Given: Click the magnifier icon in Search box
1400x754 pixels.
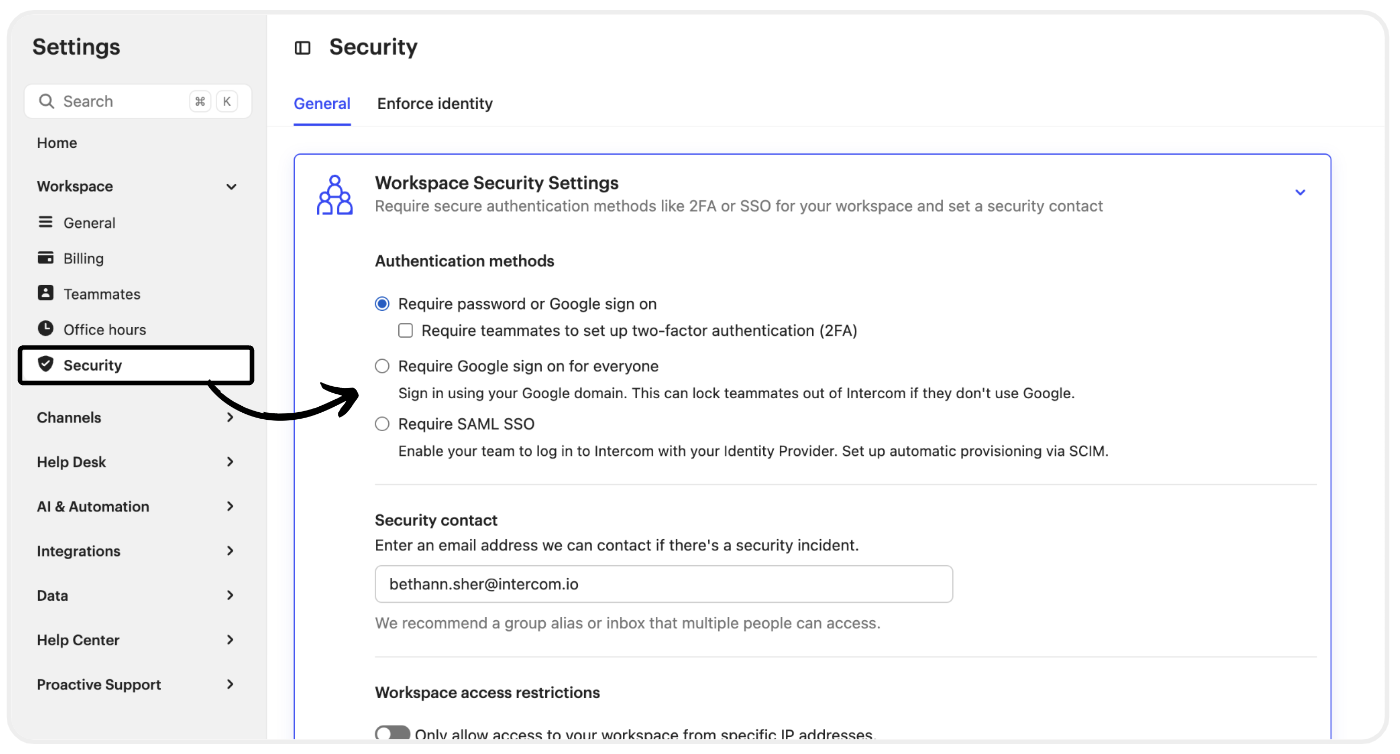Looking at the screenshot, I should click(46, 101).
